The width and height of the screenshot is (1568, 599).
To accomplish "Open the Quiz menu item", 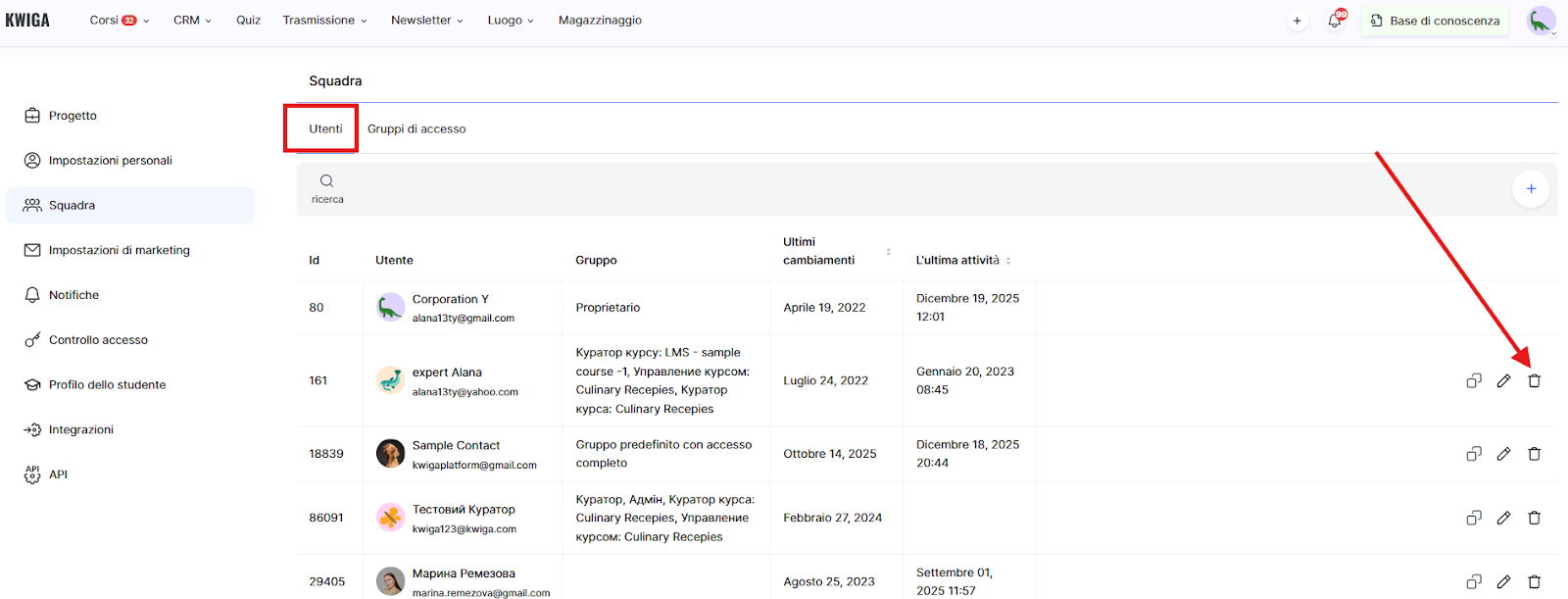I will [x=248, y=21].
